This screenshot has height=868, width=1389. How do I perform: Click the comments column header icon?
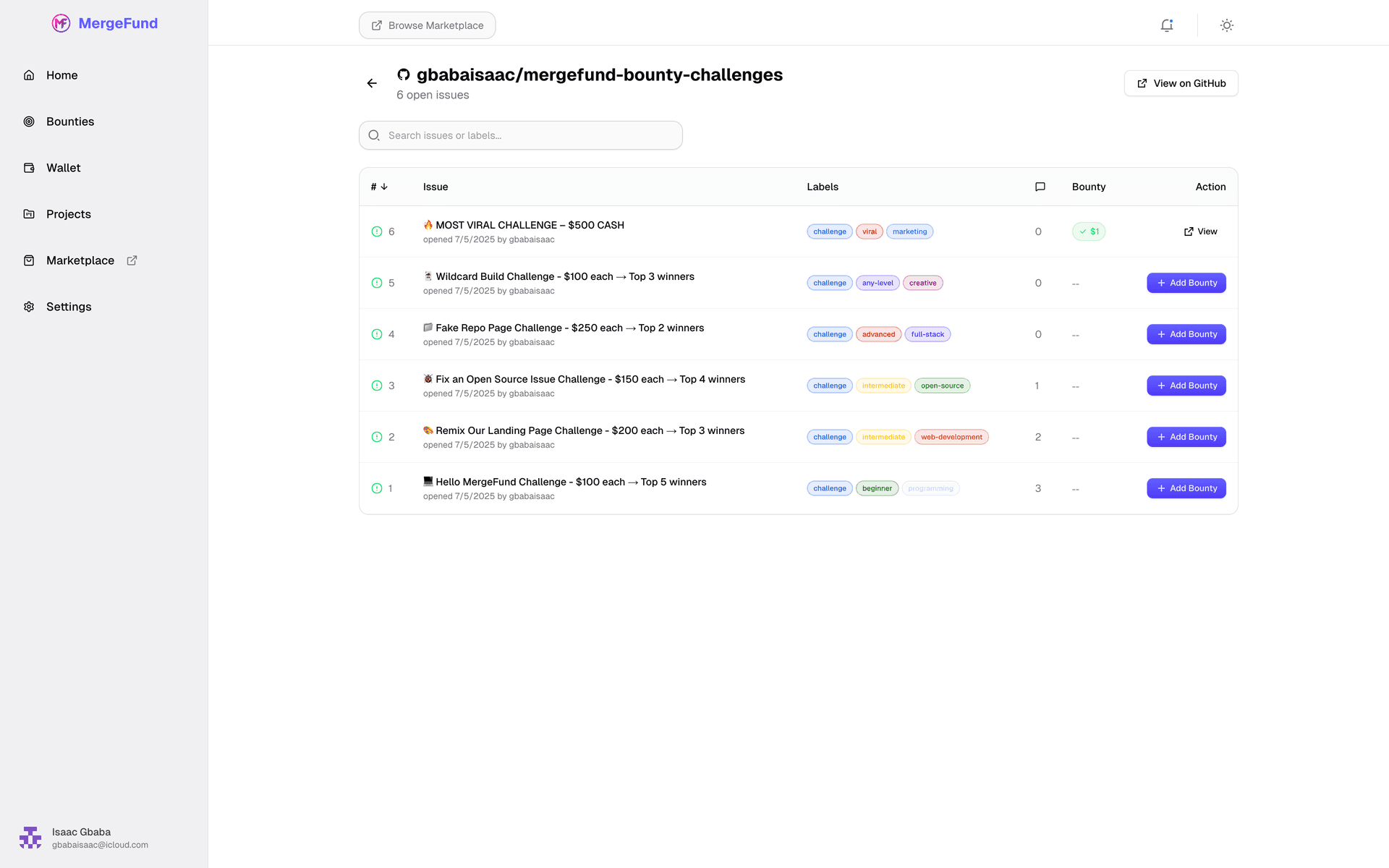click(1040, 187)
